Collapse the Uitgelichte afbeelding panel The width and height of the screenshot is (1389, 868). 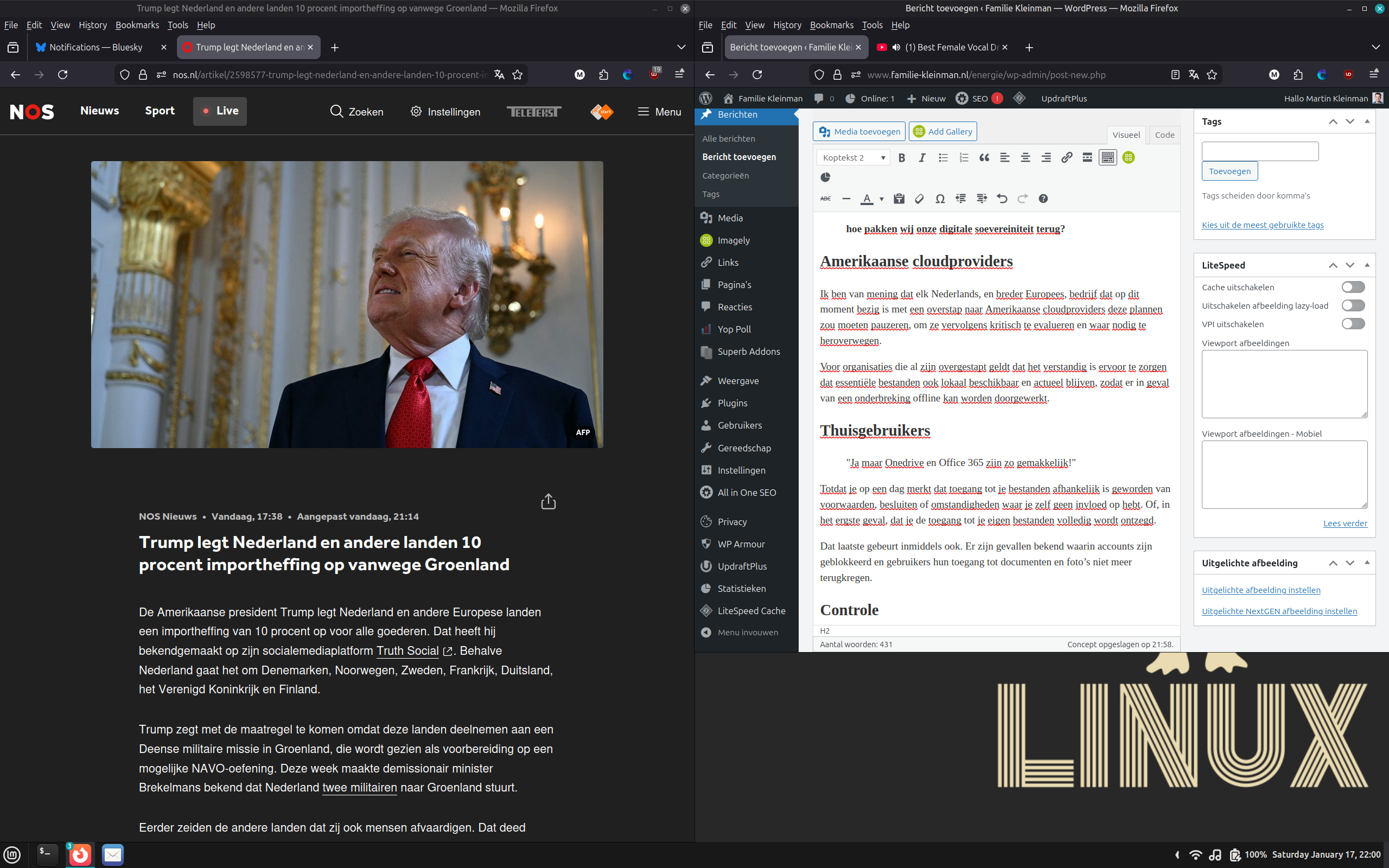[1367, 563]
